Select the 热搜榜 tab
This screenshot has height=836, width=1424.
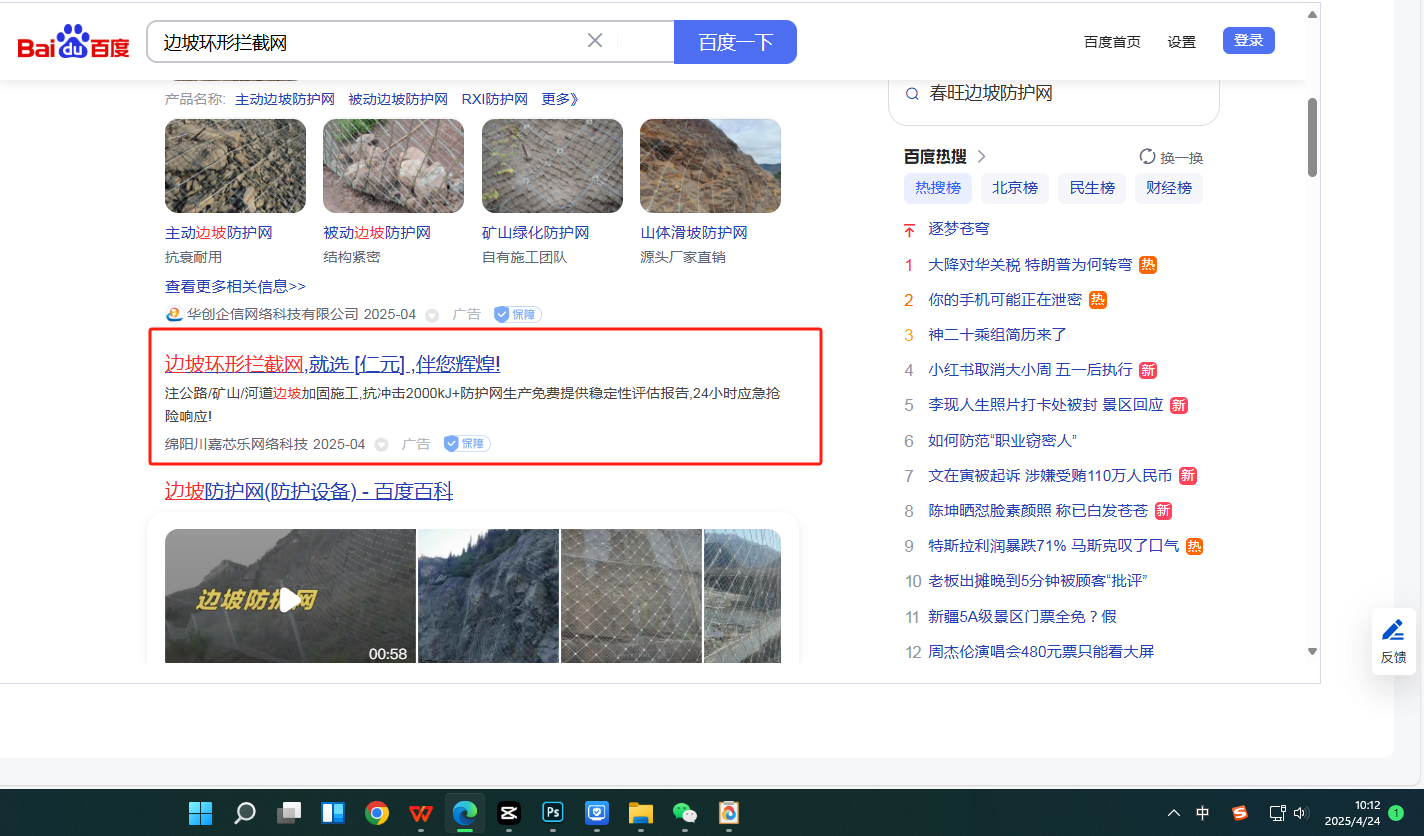938,188
